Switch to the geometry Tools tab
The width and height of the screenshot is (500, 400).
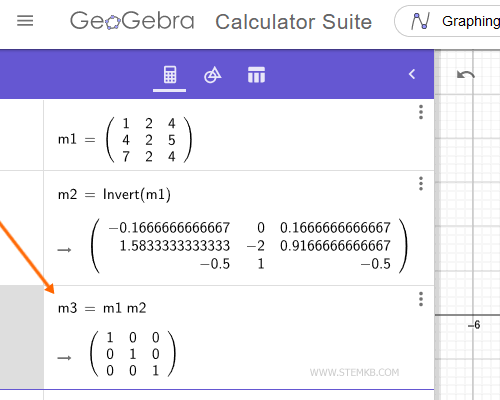[213, 75]
